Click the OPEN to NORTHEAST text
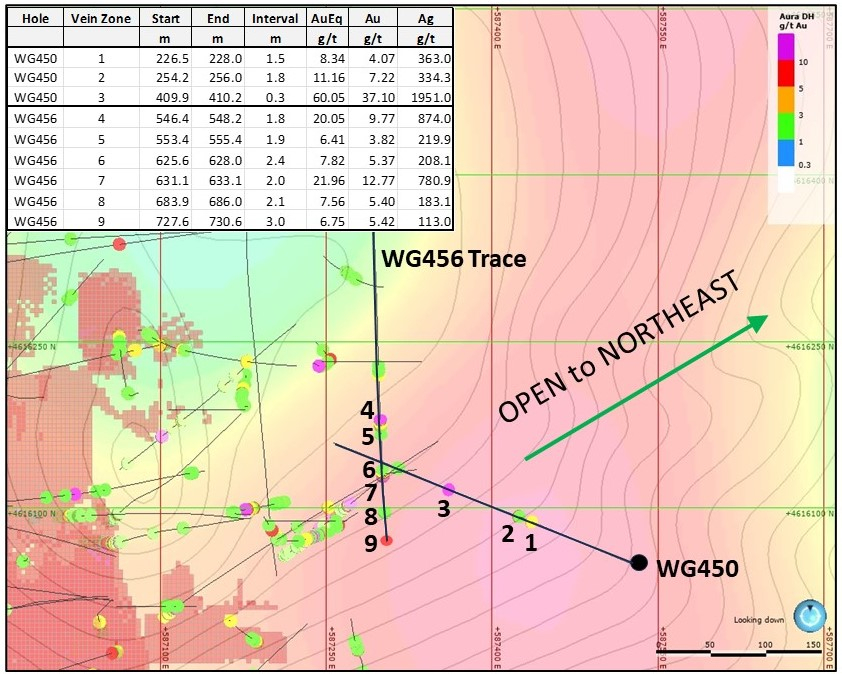This screenshot has height=674, width=842. (x=620, y=348)
